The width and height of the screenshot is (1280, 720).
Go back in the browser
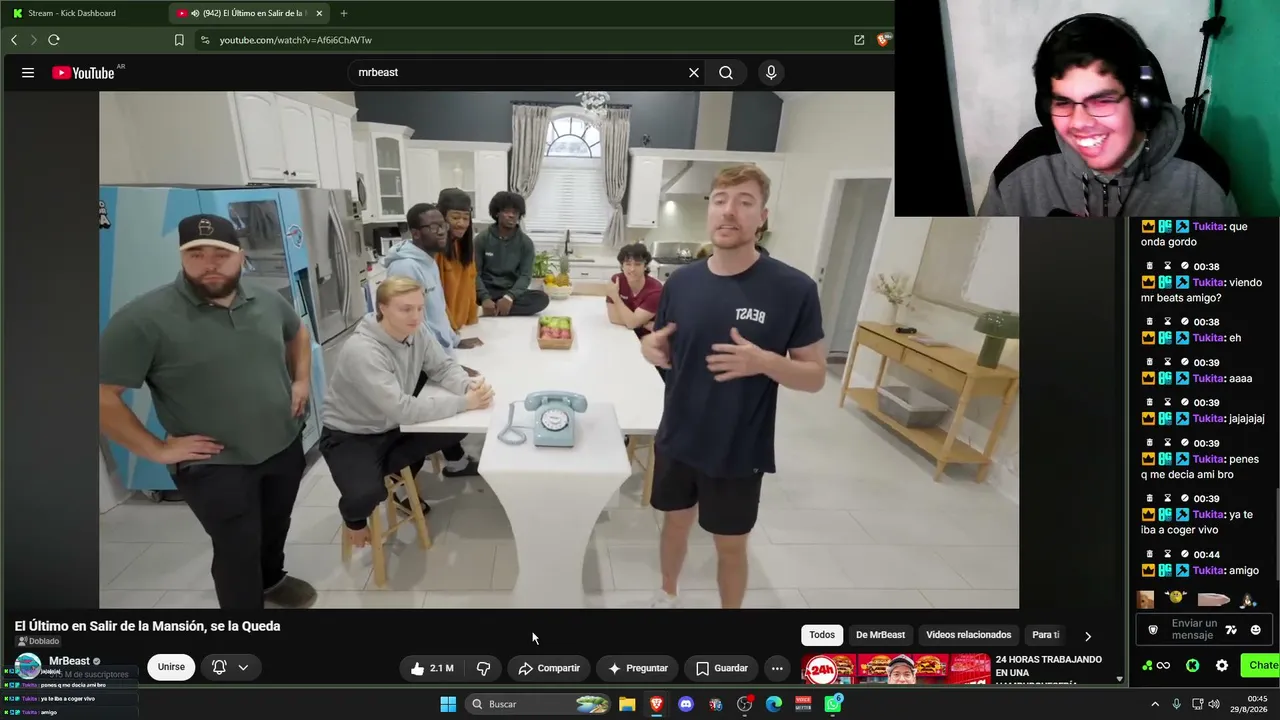(x=14, y=40)
